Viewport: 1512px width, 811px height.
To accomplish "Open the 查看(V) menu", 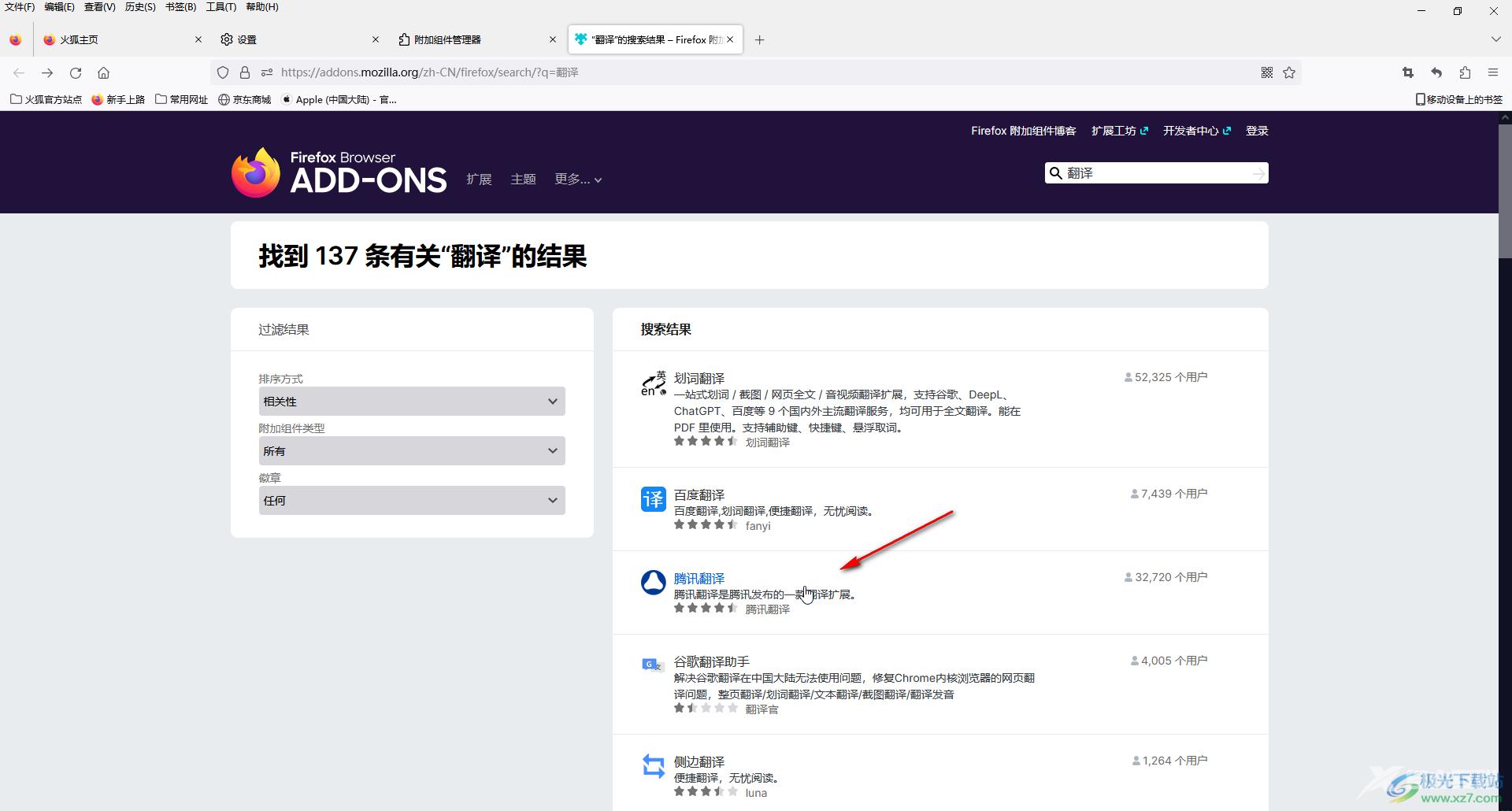I will tap(100, 7).
